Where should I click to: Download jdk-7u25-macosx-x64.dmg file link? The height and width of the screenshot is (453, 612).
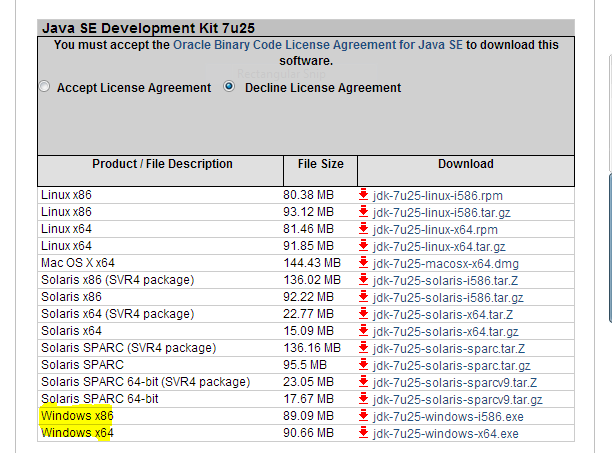446,263
